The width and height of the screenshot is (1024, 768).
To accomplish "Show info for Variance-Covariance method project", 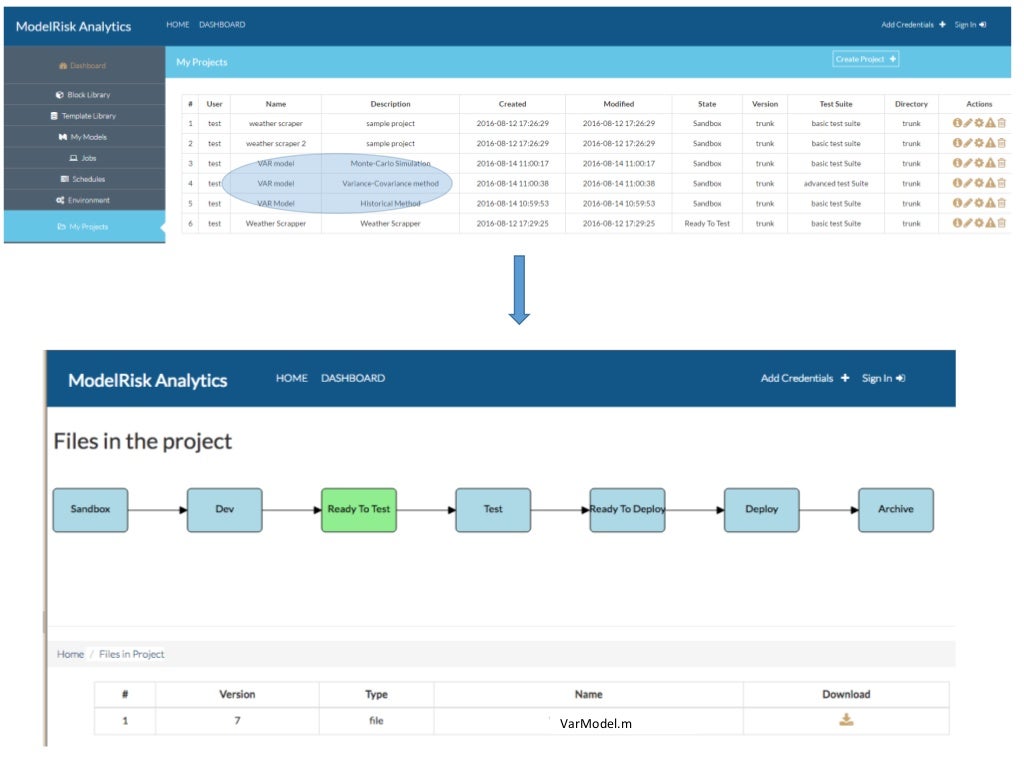I will tap(957, 184).
